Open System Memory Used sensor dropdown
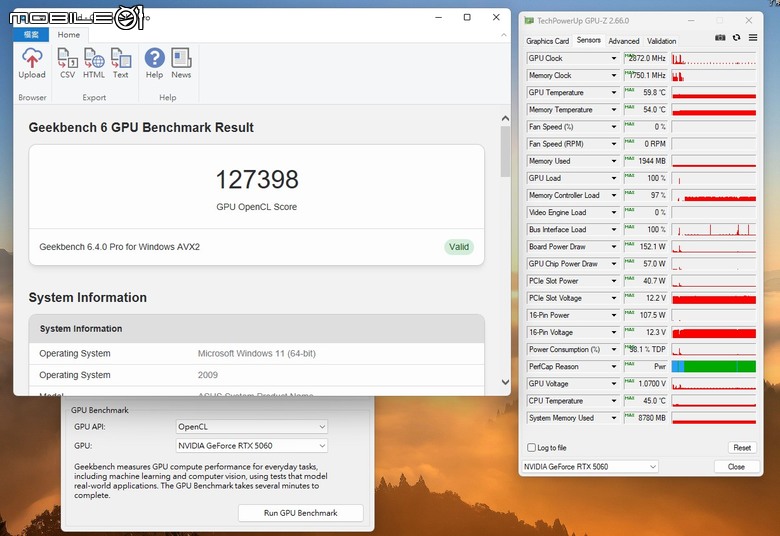 (x=613, y=418)
